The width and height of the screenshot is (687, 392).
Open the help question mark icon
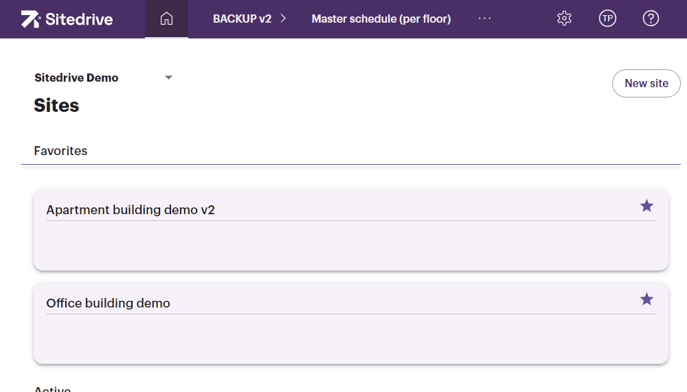point(651,18)
